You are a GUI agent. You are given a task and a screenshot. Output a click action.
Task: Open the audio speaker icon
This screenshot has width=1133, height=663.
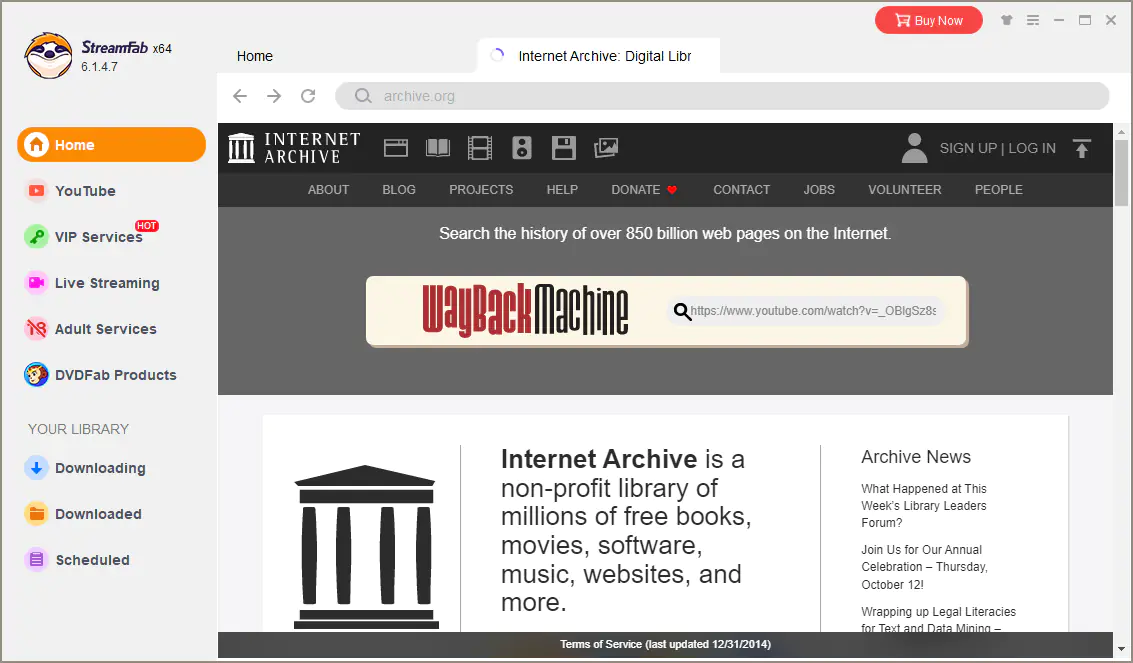(522, 148)
